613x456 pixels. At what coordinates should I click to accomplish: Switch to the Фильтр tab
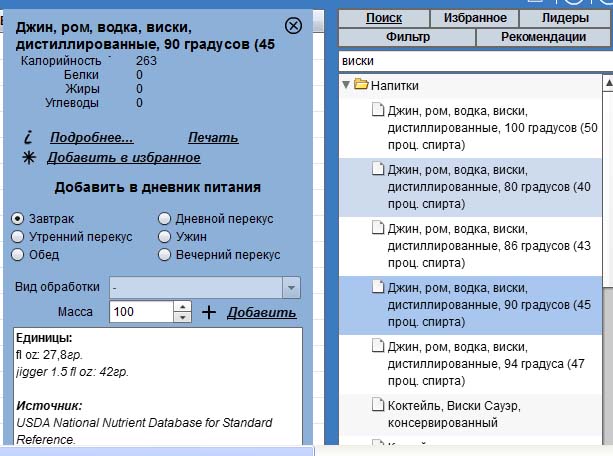(x=407, y=37)
